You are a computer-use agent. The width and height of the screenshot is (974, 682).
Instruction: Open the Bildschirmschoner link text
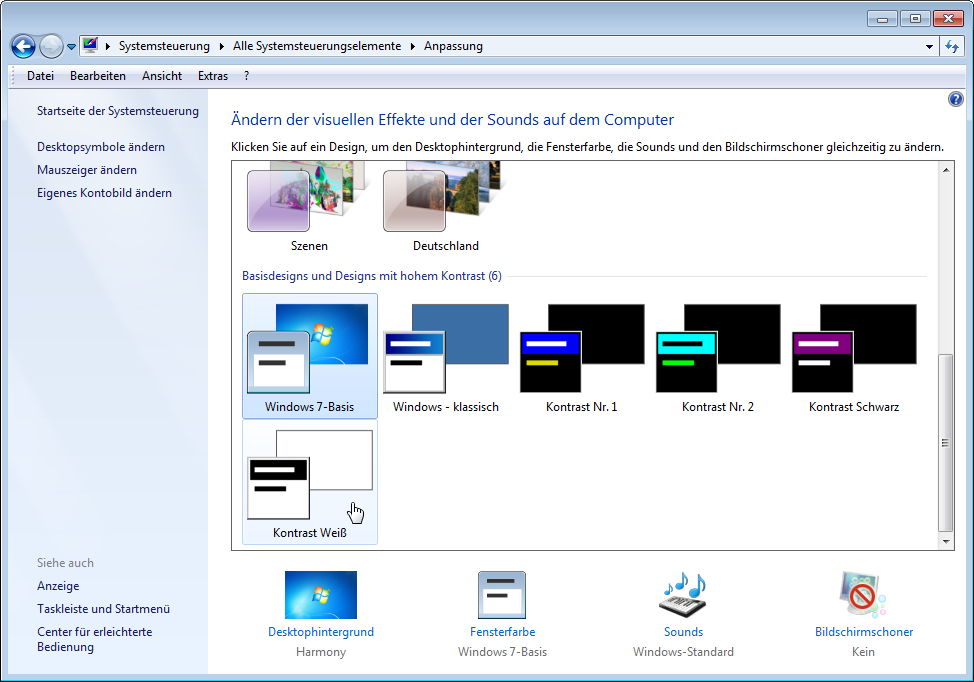863,632
